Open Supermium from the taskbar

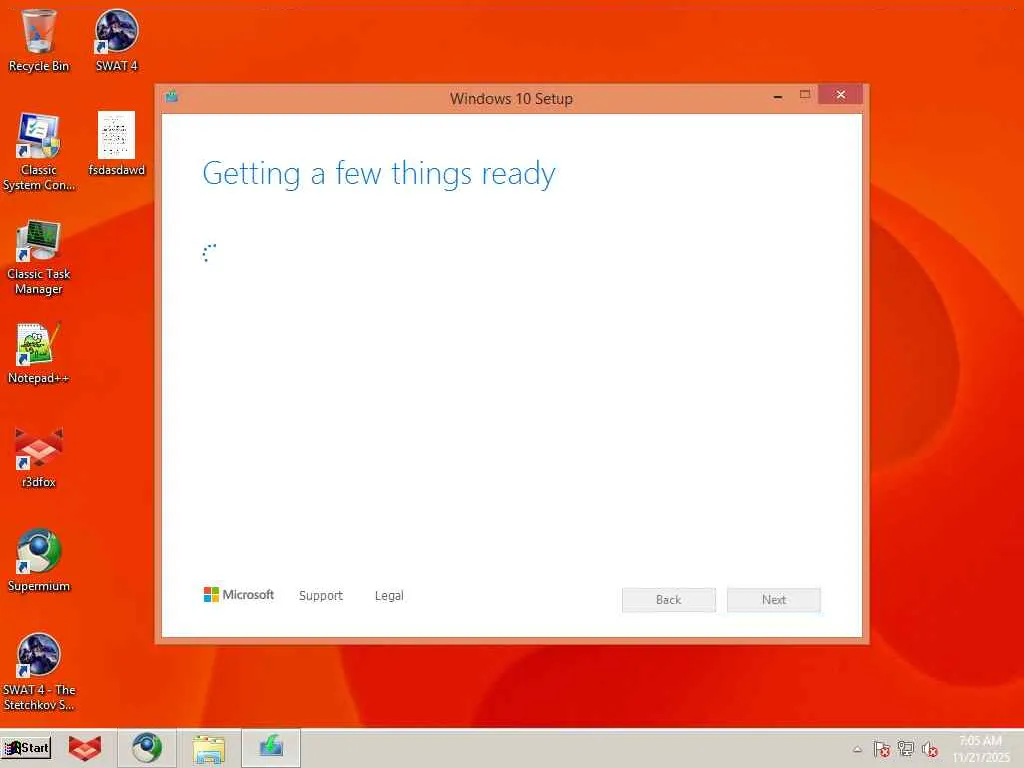[x=147, y=748]
